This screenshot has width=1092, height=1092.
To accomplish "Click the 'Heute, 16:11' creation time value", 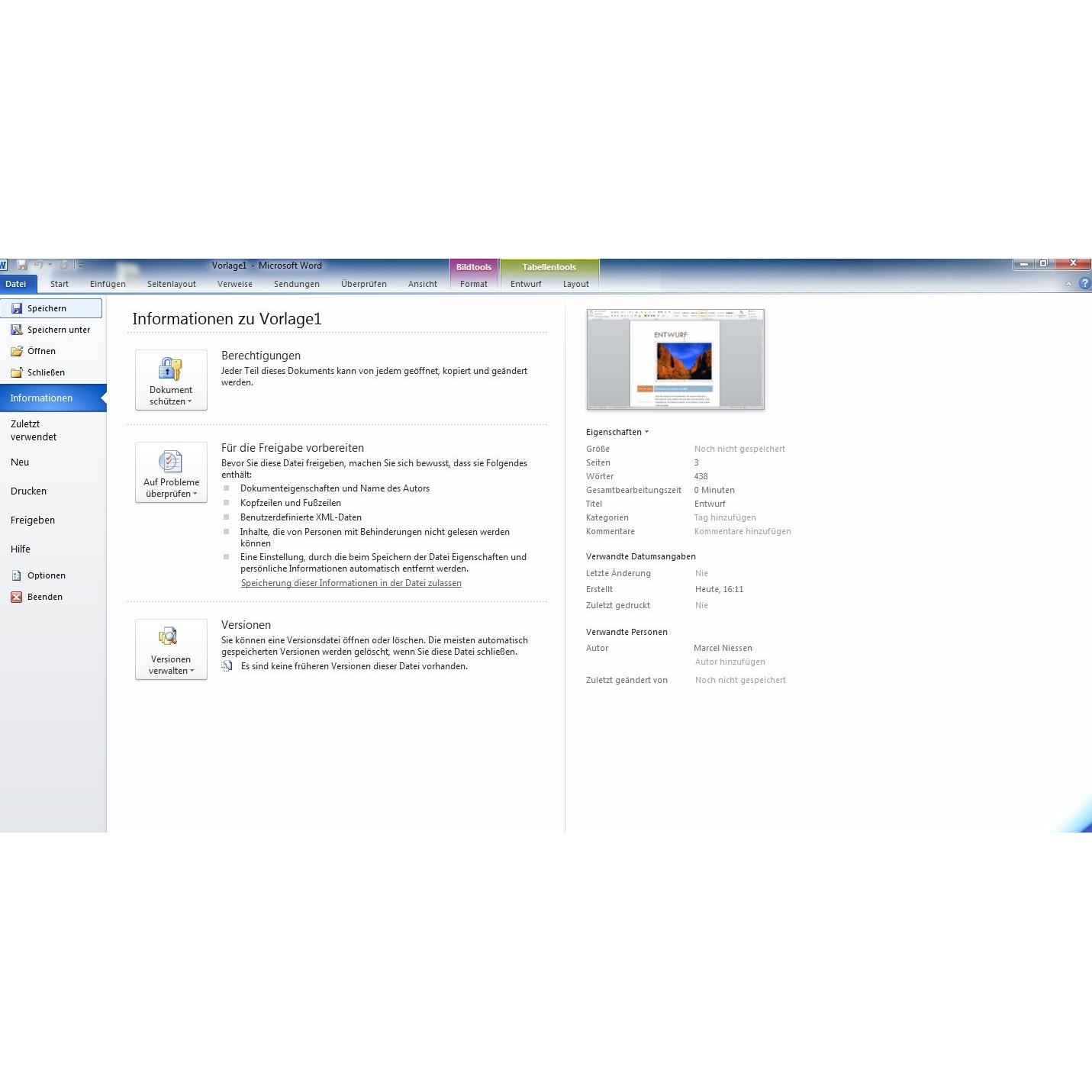I will pos(719,589).
